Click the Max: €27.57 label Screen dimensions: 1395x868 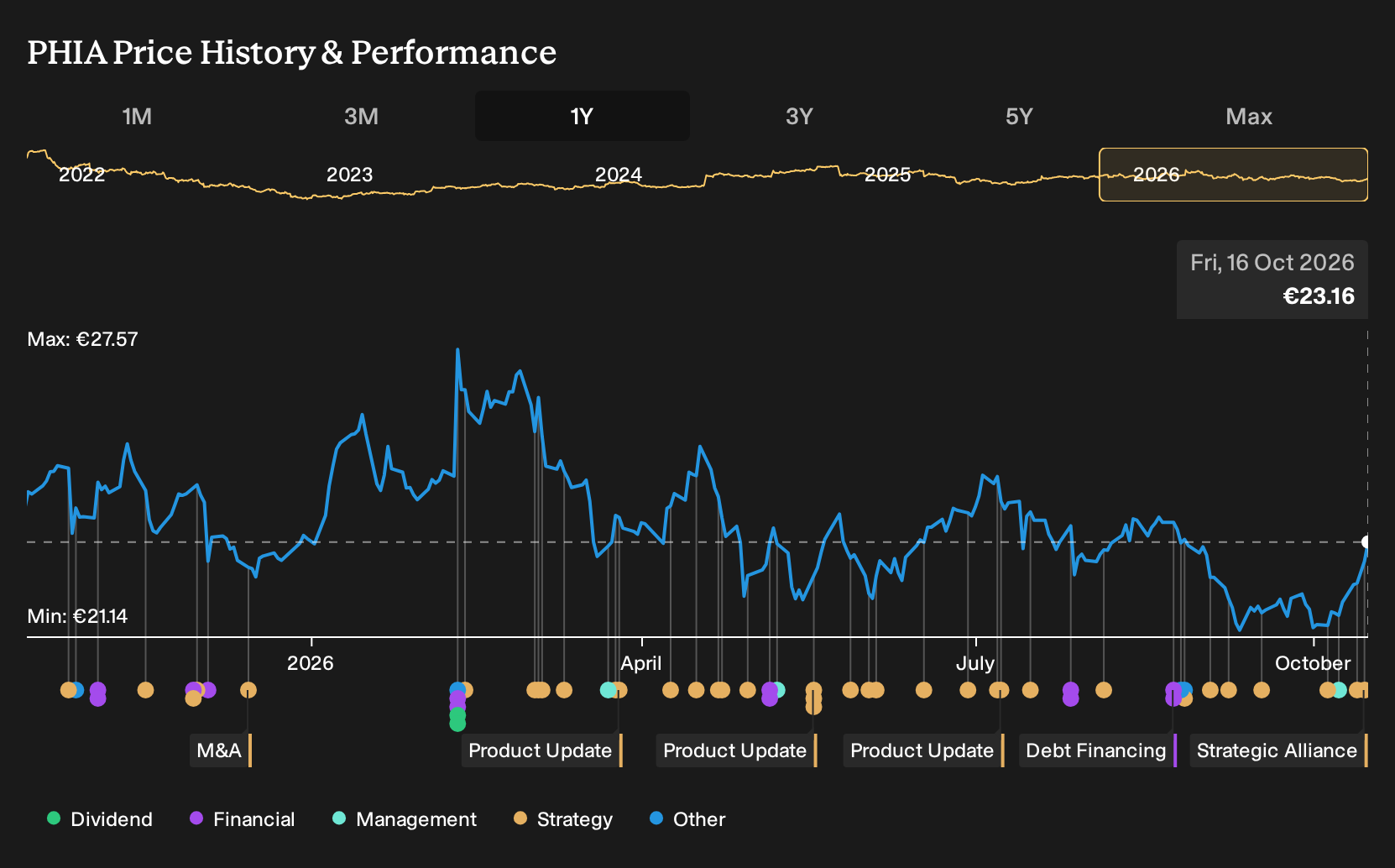(82, 339)
